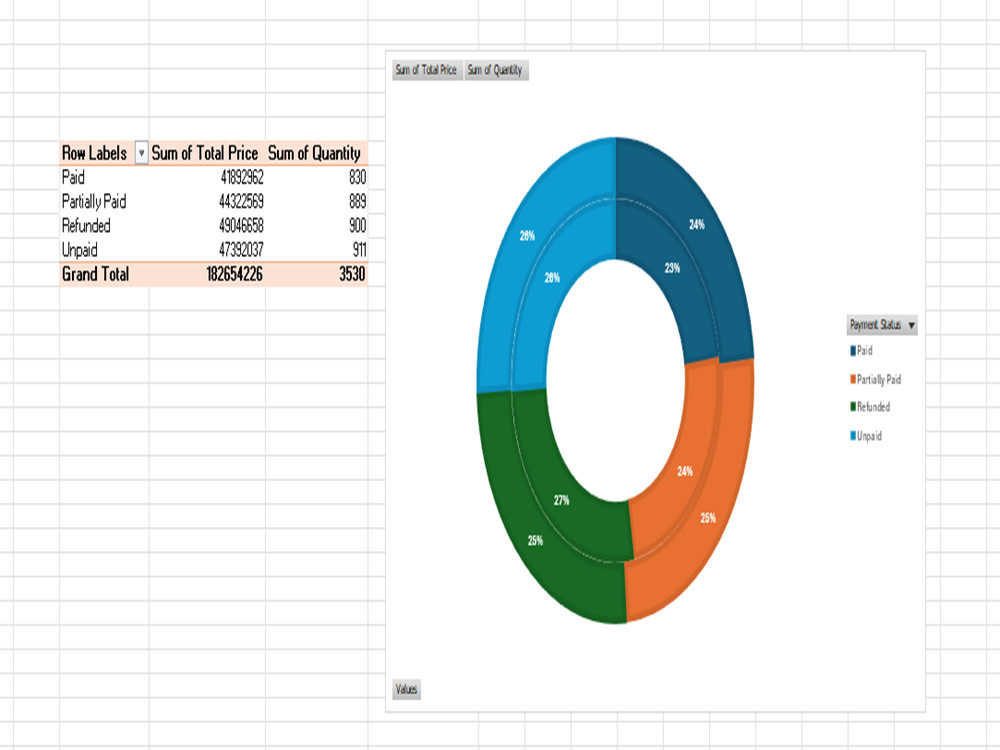Select quantity cell with value 900
1000x750 pixels.
point(317,226)
